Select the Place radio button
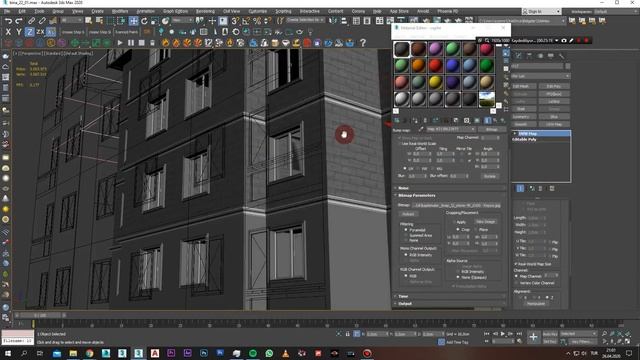 (x=476, y=230)
